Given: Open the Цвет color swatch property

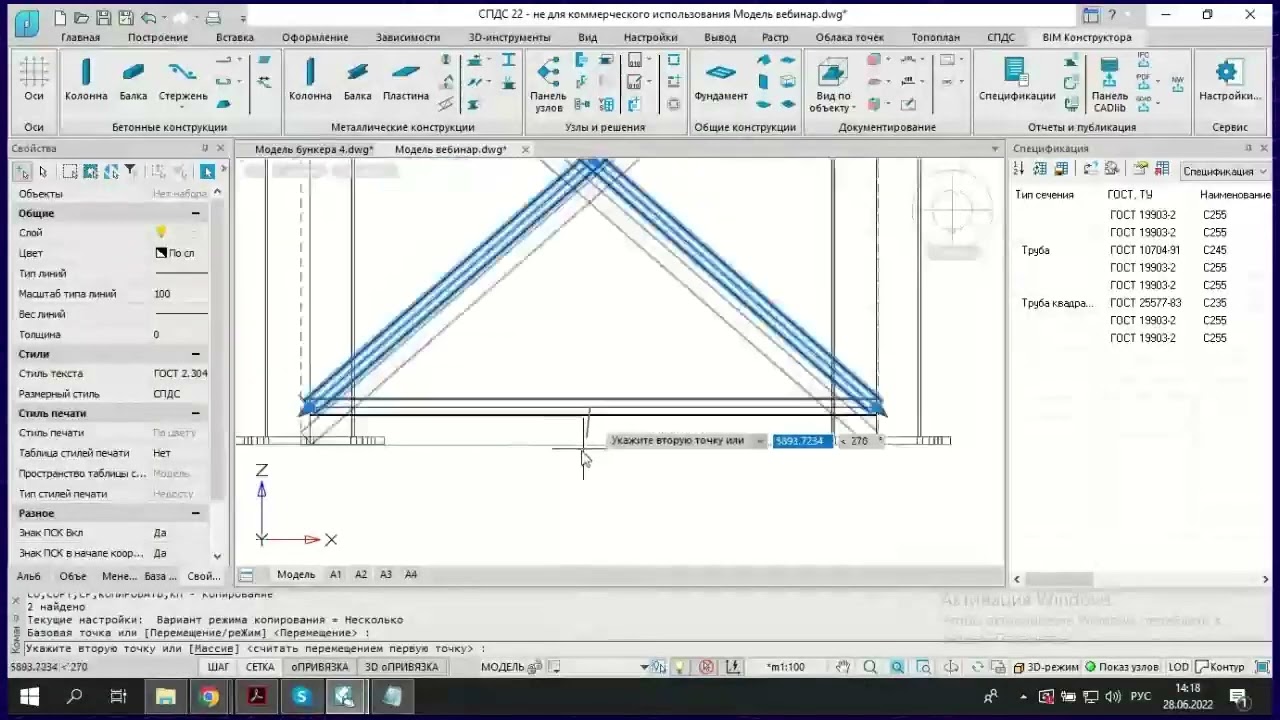Looking at the screenshot, I should point(161,253).
